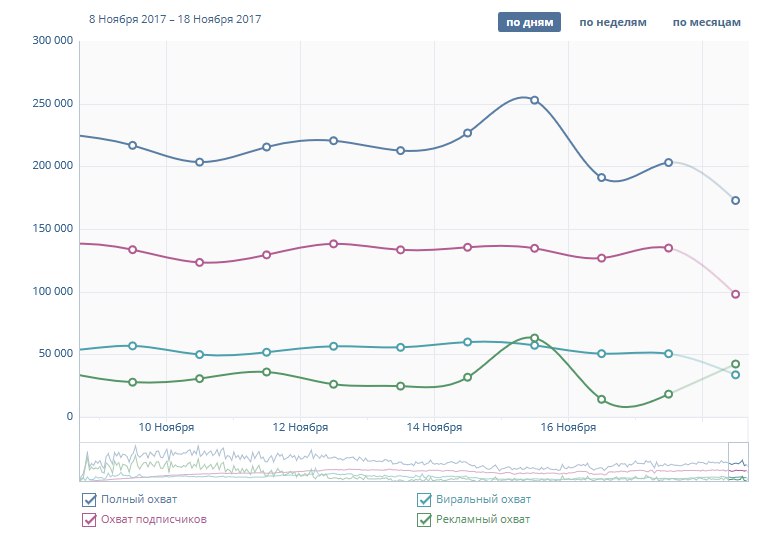Click the last teal point at the right edge
The width and height of the screenshot is (779, 541).
tap(735, 375)
